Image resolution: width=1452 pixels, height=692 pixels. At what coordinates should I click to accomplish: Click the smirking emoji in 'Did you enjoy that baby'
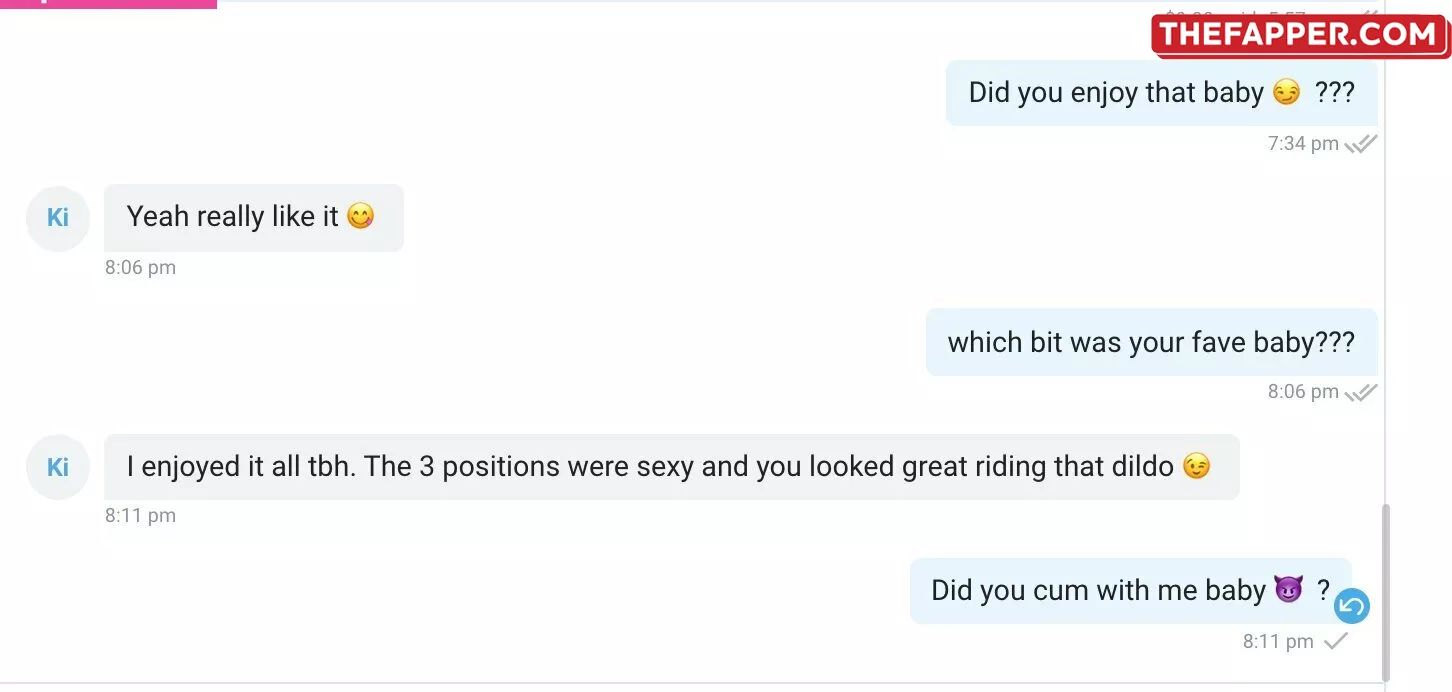1286,93
